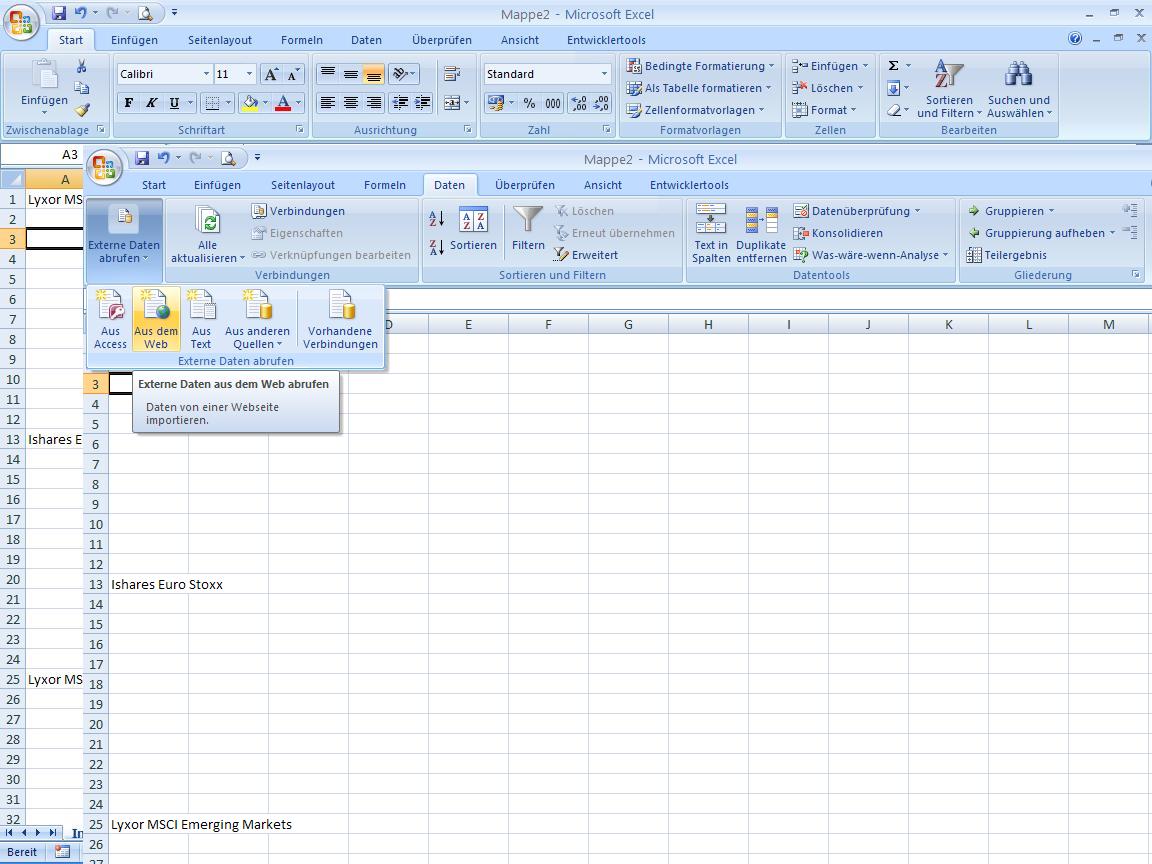Switch to Formeln tab in front window

tap(384, 185)
